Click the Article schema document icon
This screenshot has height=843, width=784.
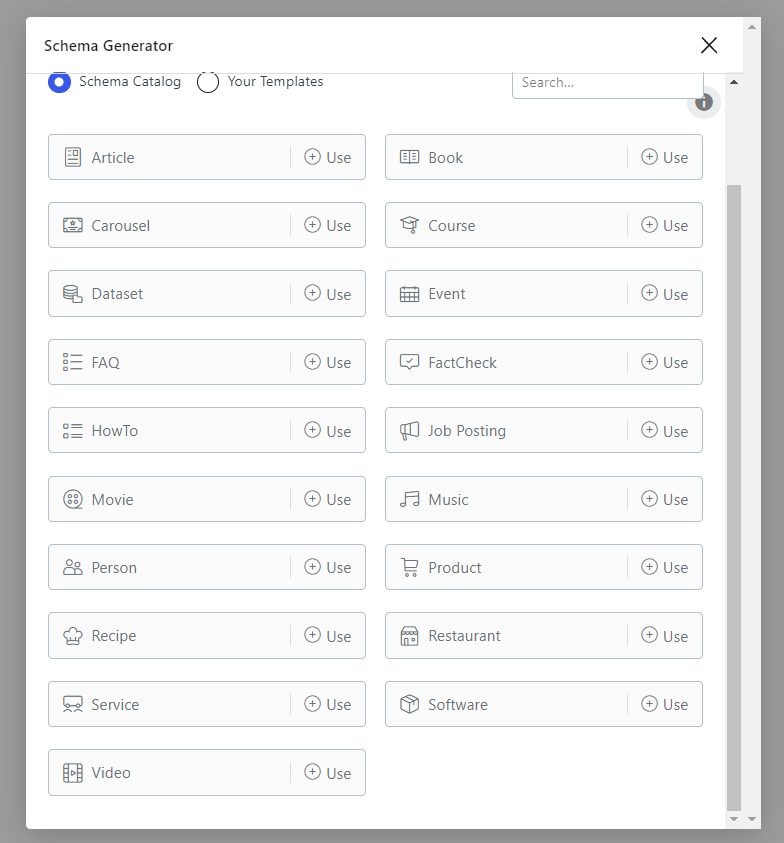[73, 158]
